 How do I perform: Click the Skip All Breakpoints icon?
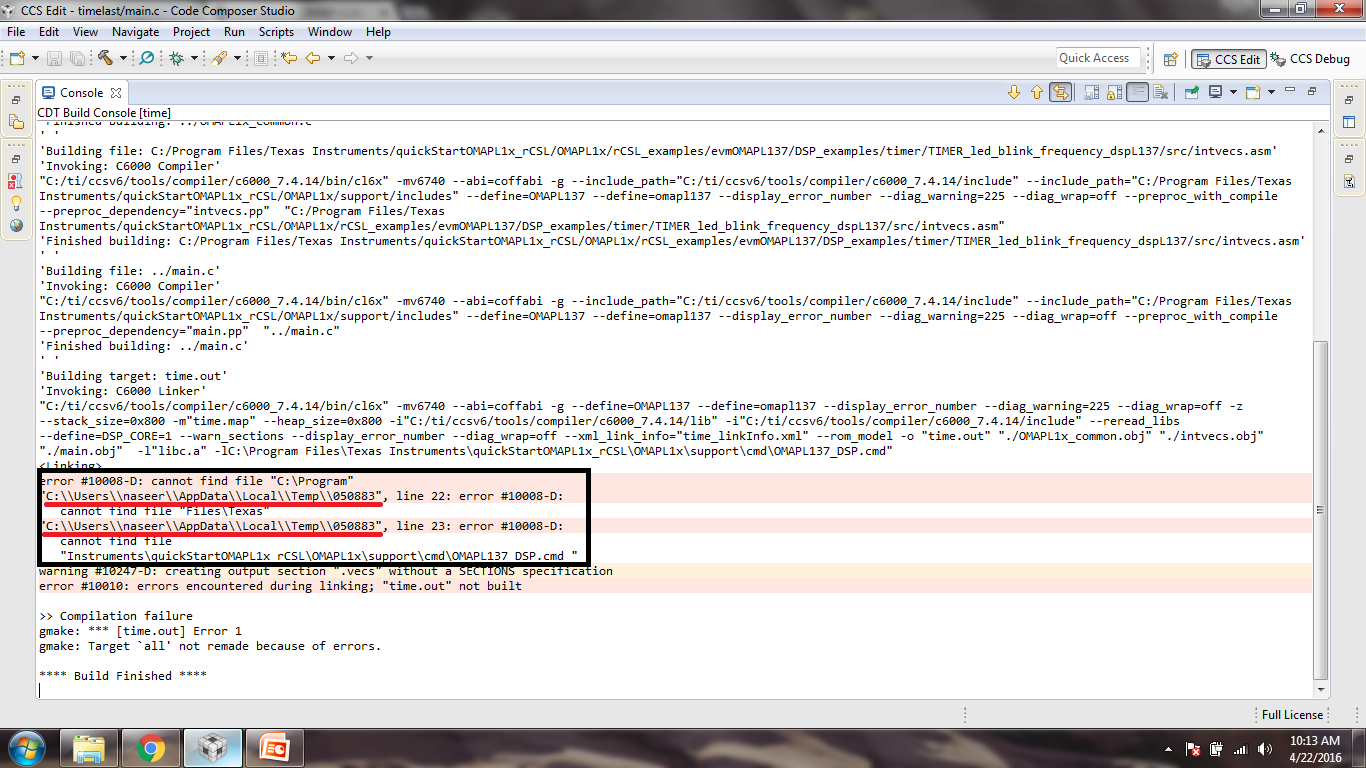pyautogui.click(x=146, y=59)
